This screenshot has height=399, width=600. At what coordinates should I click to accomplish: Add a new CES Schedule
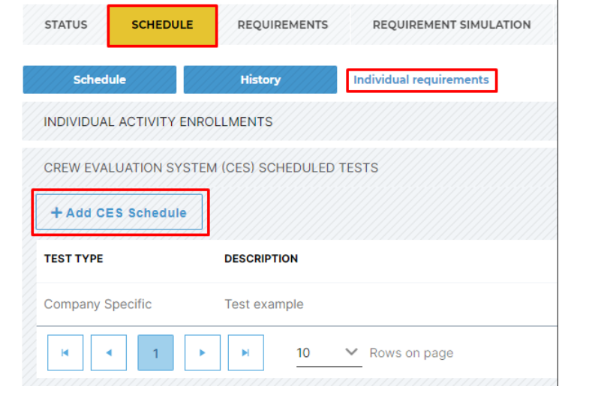119,212
